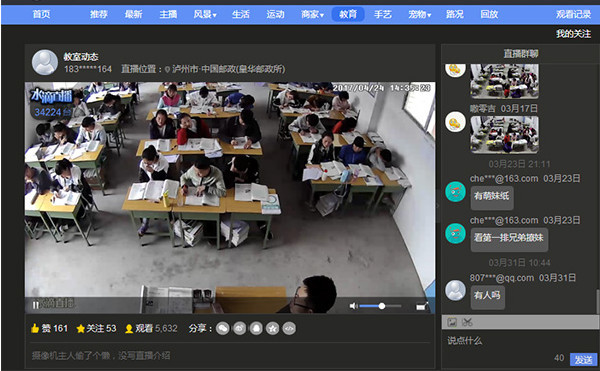Click the avatar of the 03月17日 image post
The image size is (600, 371).
[455, 122]
